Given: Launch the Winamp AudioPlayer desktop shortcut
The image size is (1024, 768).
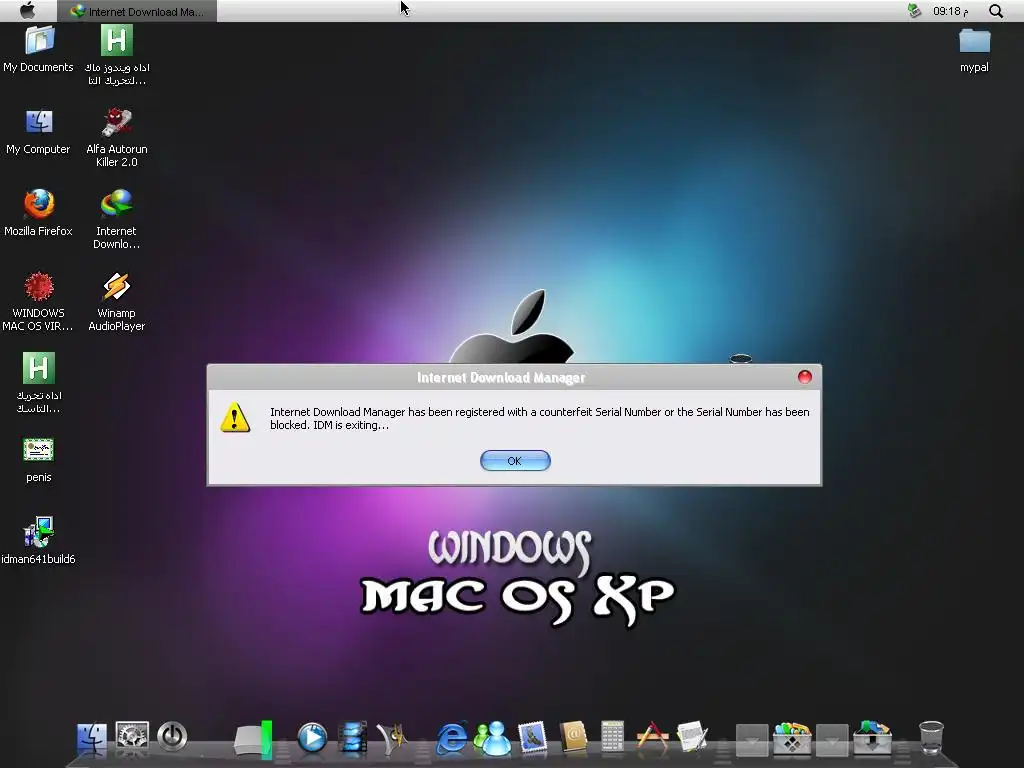Looking at the screenshot, I should tap(117, 301).
